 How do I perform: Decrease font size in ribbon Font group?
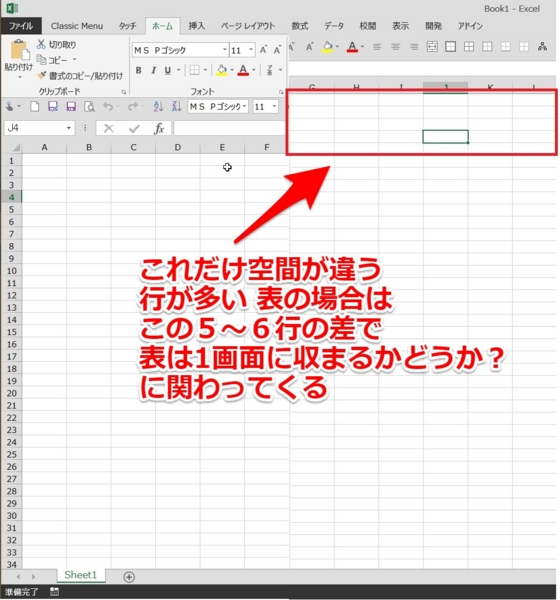tap(277, 50)
